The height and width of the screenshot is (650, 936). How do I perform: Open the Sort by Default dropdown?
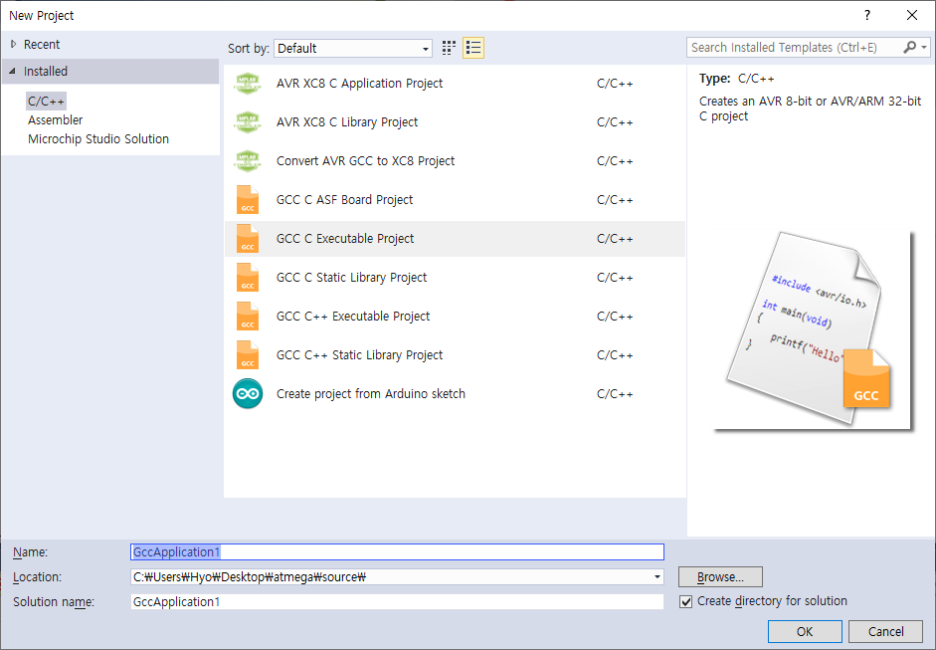tap(353, 48)
